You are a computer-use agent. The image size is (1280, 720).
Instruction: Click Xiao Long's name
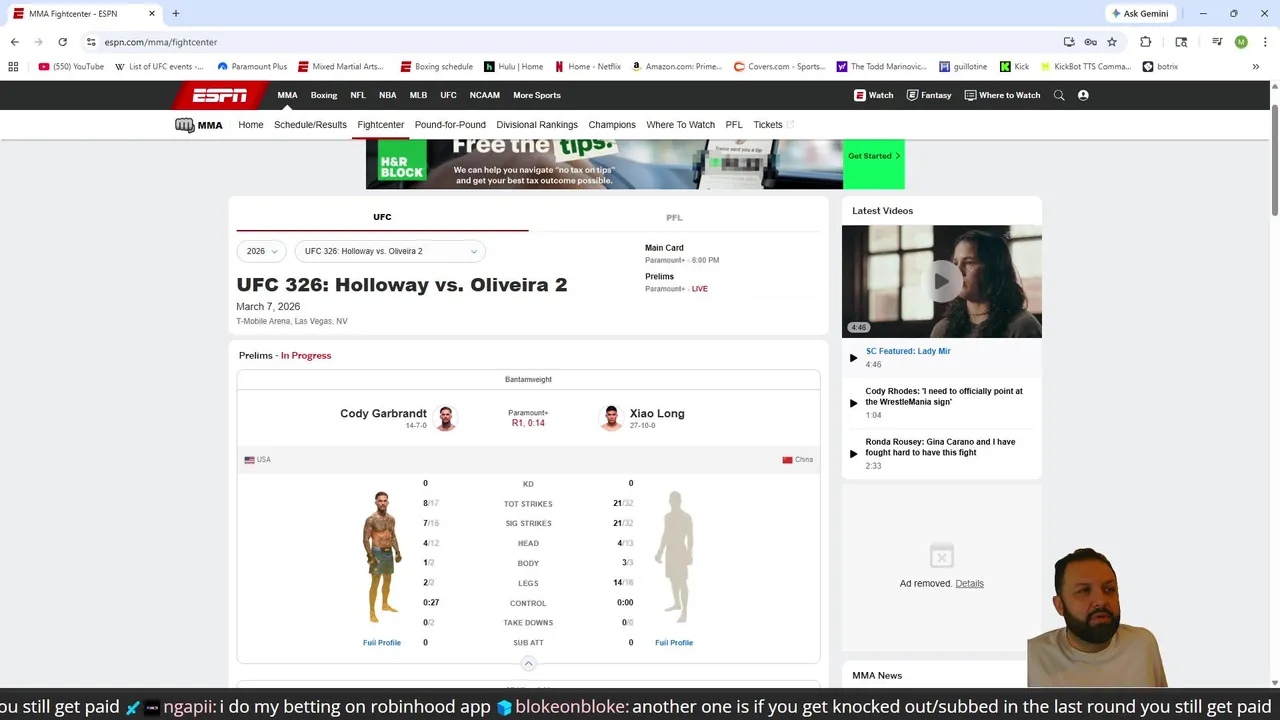657,413
